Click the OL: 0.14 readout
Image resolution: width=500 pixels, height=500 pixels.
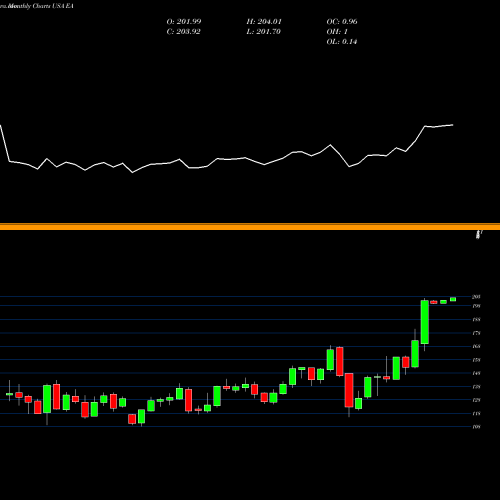point(342,42)
